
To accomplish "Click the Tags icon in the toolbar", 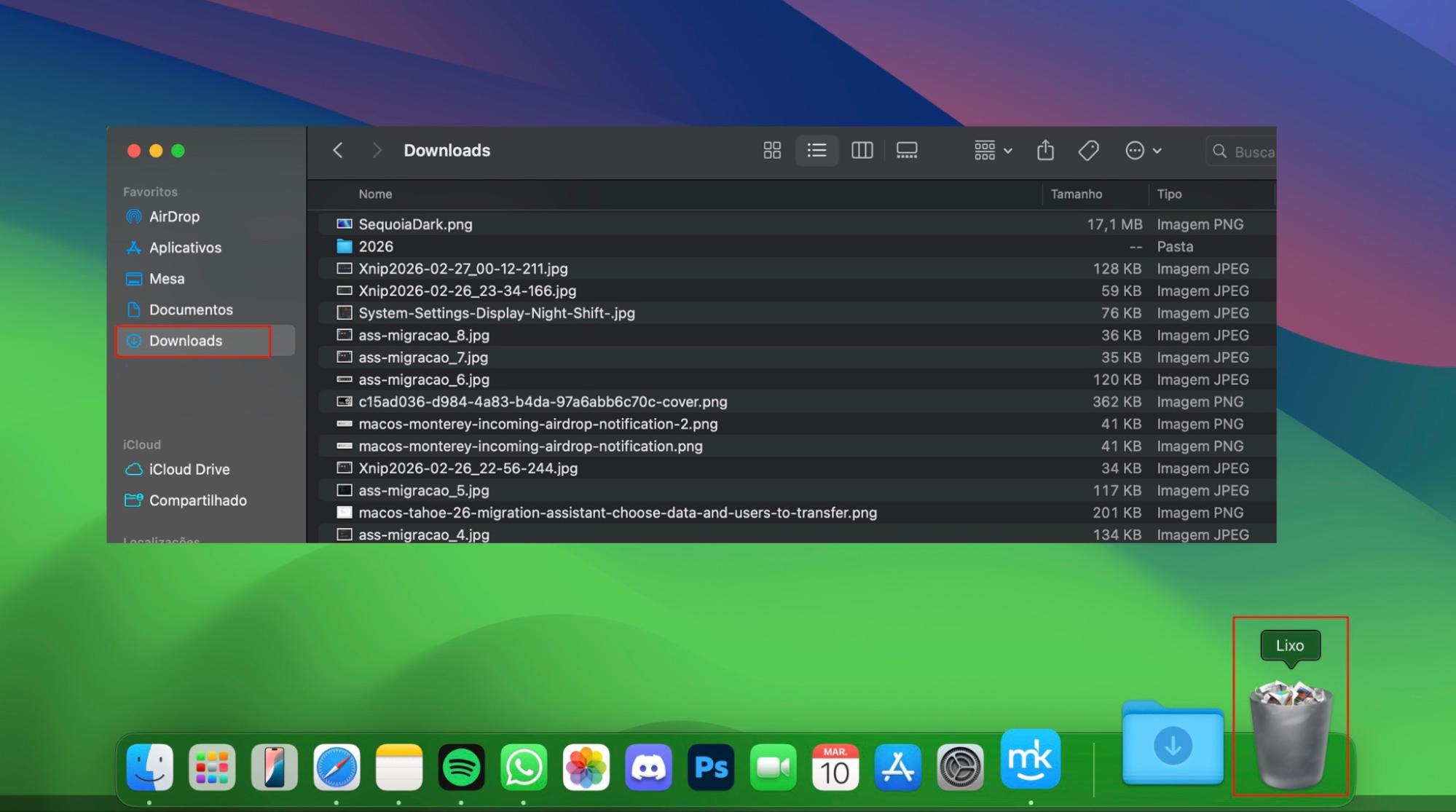I will coord(1088,150).
